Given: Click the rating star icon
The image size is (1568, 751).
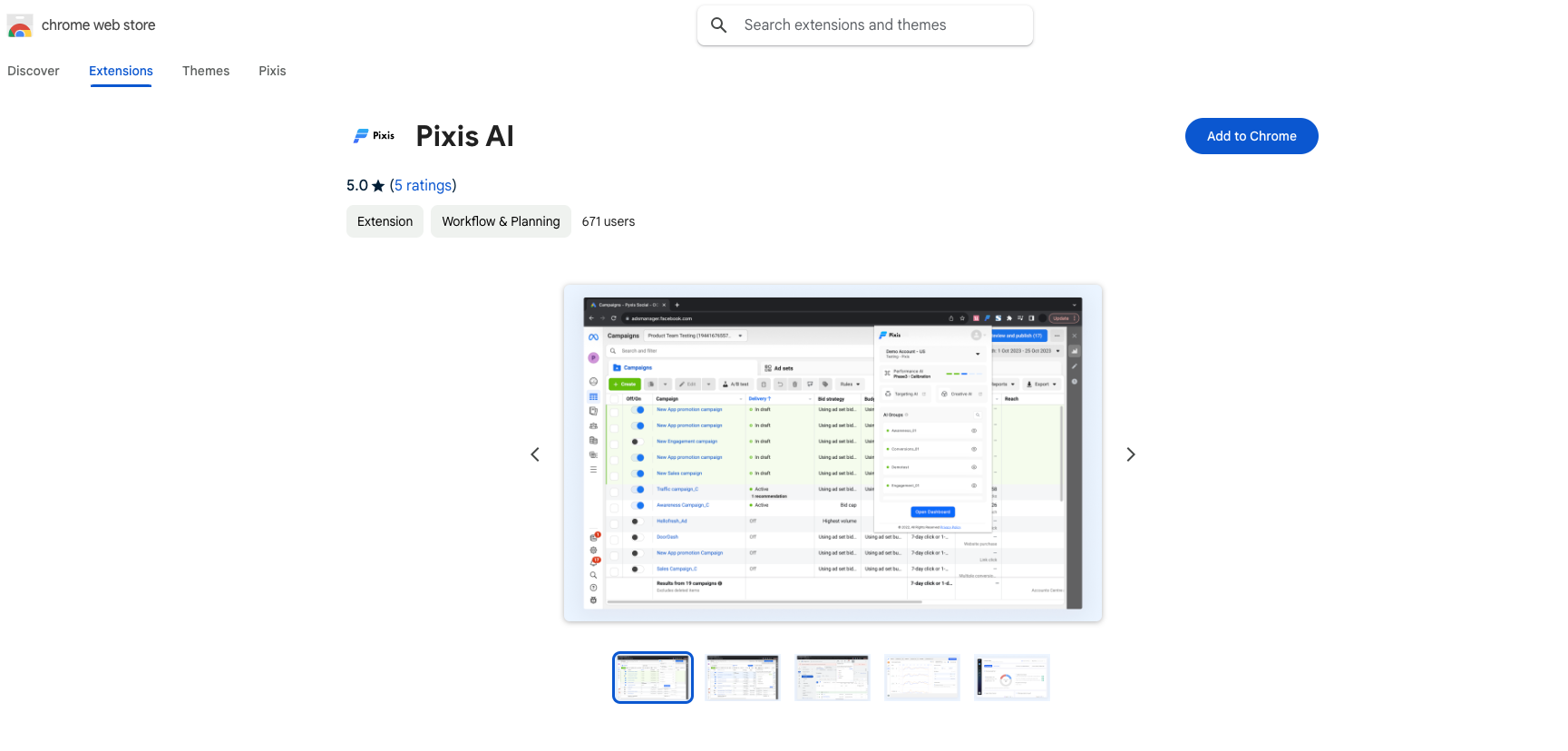Looking at the screenshot, I should 378,186.
